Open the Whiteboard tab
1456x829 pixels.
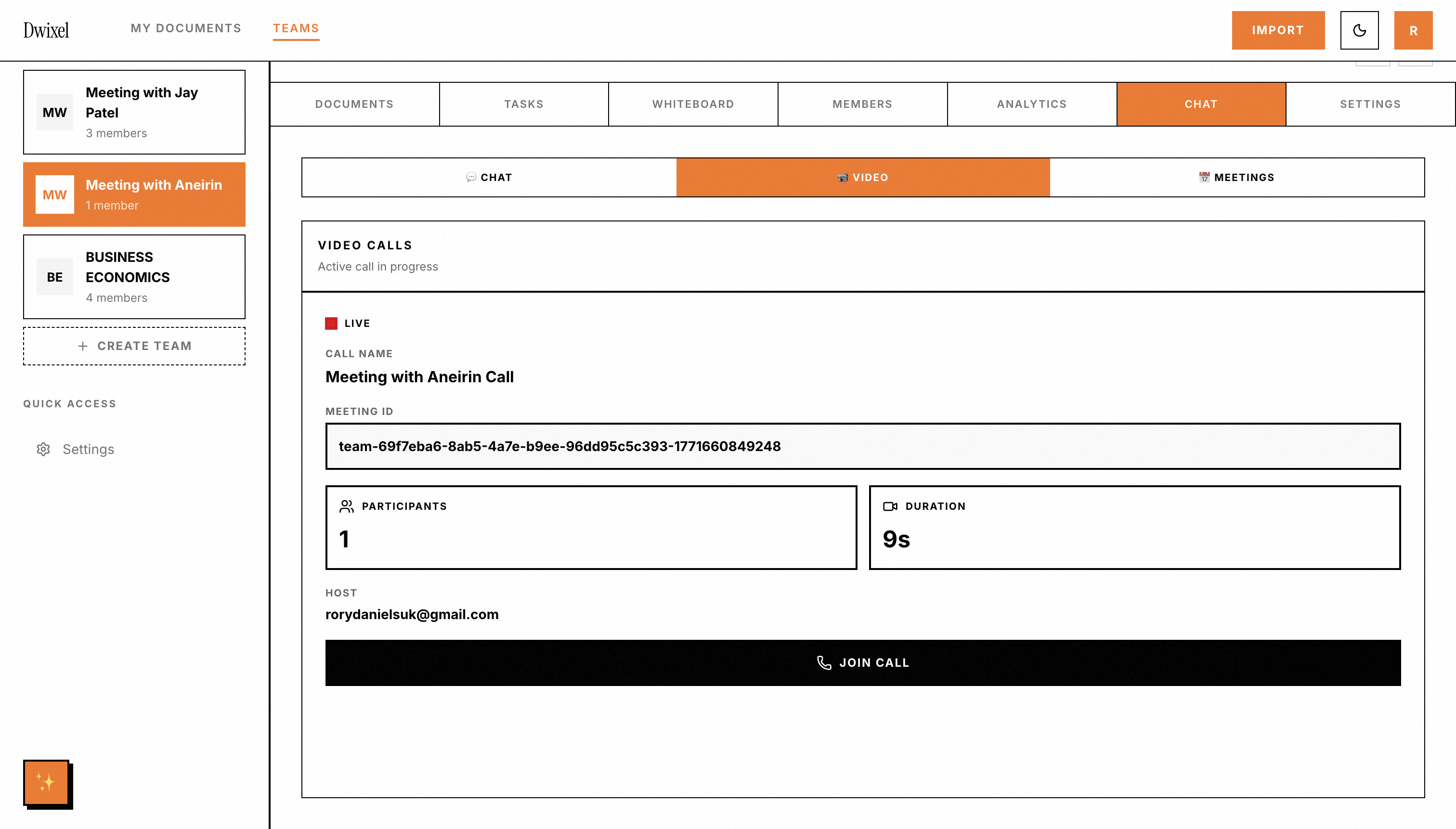693,104
